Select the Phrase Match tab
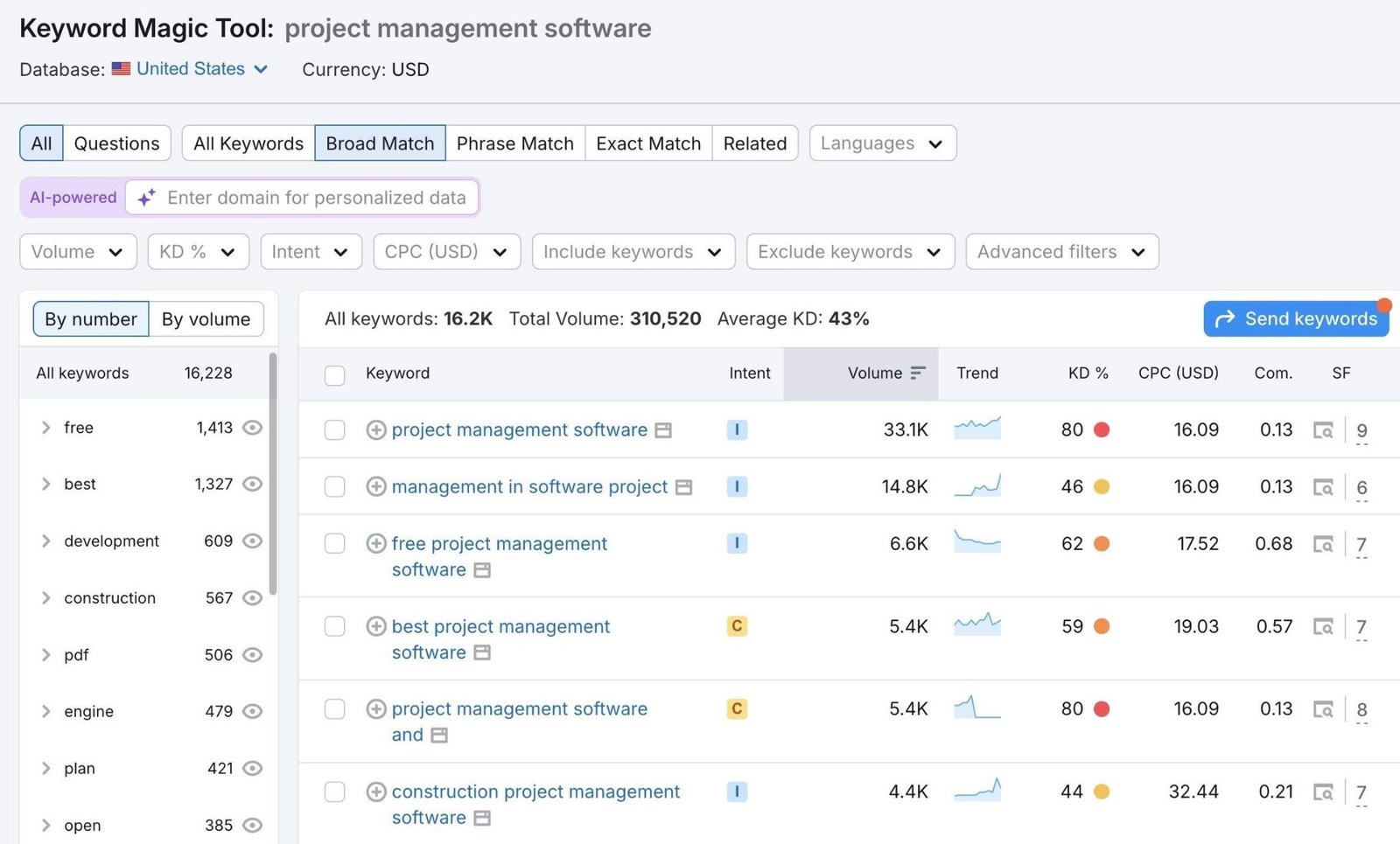Image resolution: width=1400 pixels, height=844 pixels. tap(515, 143)
